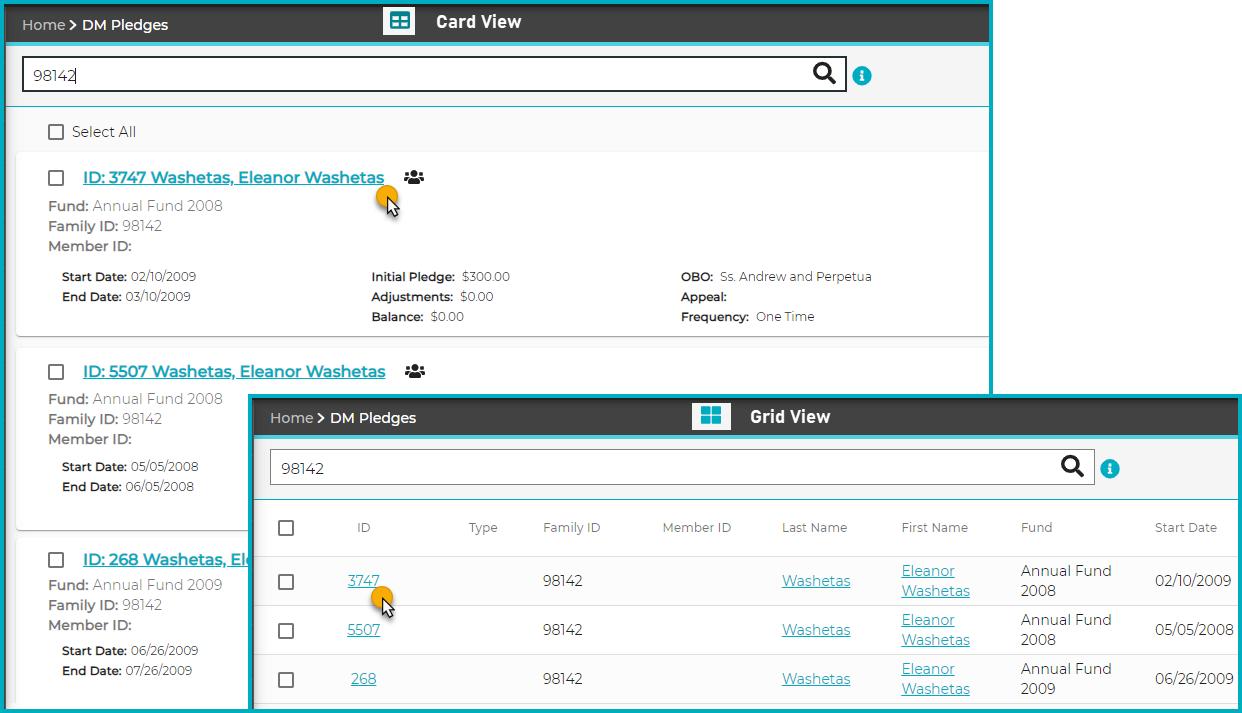Check the box for pledge card ID 5507
1242x713 pixels.
pyautogui.click(x=56, y=372)
